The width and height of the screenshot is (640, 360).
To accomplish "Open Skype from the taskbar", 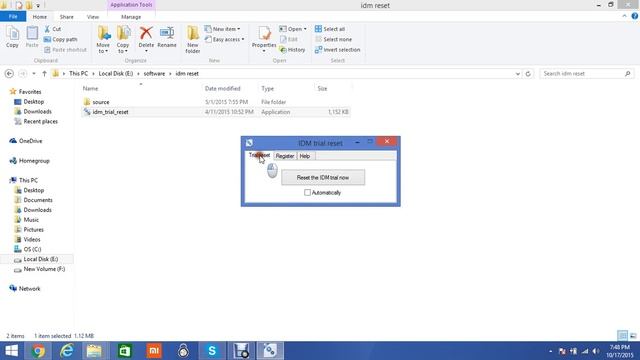I will pos(212,351).
